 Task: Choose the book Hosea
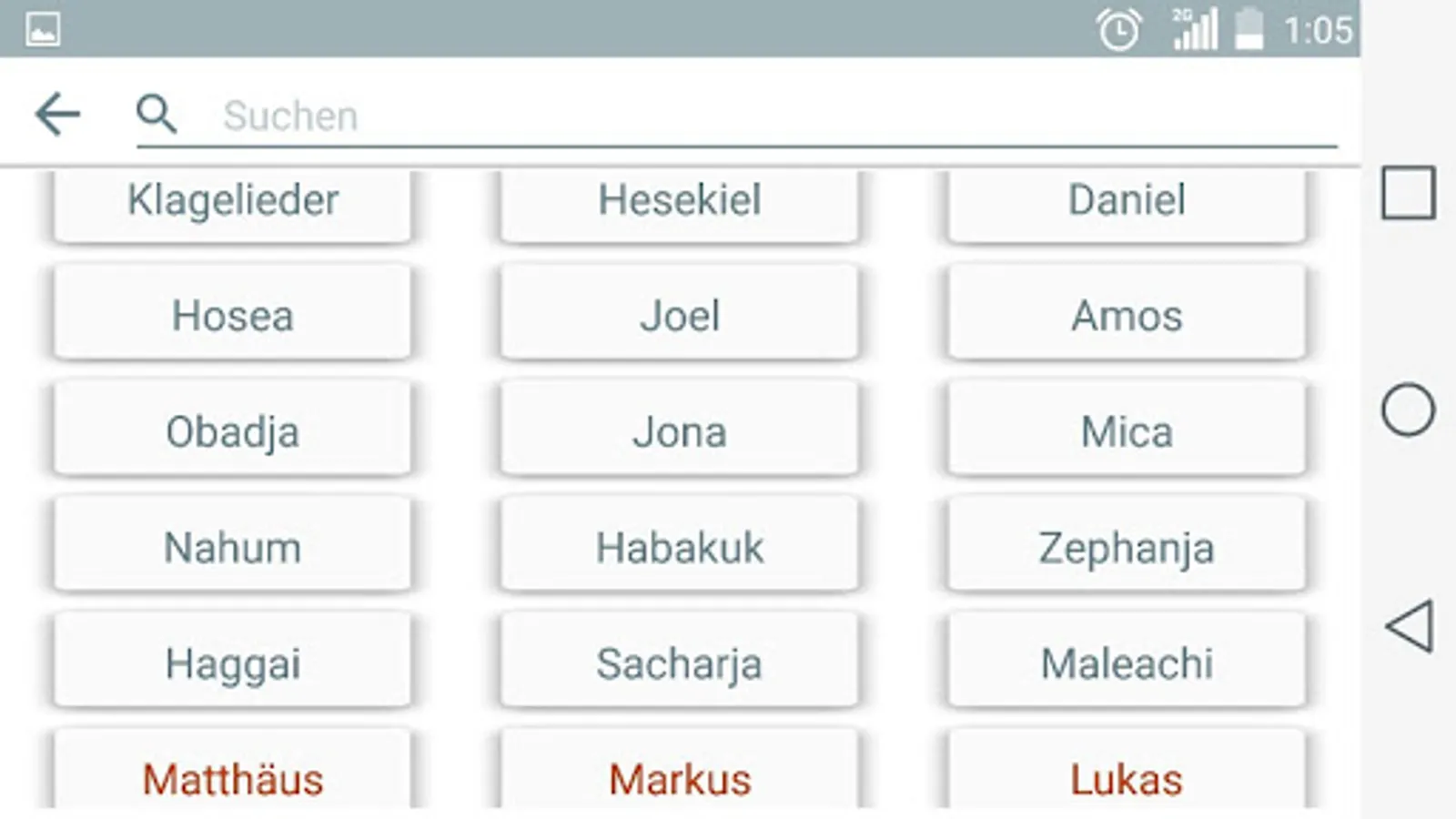click(x=232, y=315)
